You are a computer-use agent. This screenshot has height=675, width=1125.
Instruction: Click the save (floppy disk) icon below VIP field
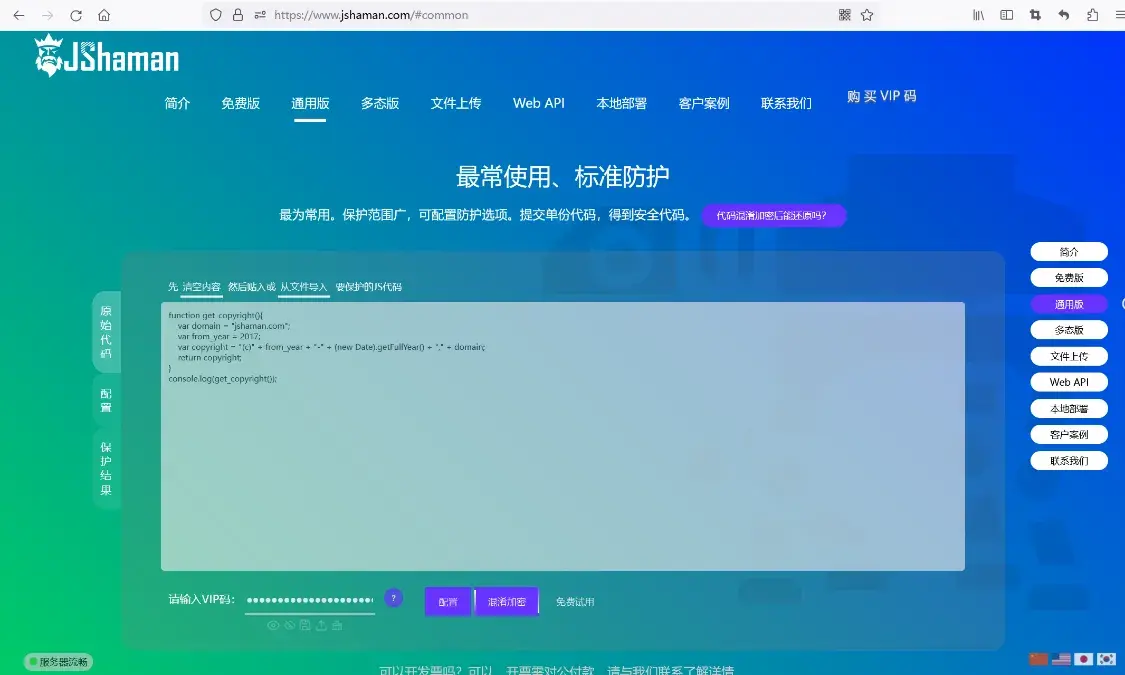pyautogui.click(x=304, y=625)
